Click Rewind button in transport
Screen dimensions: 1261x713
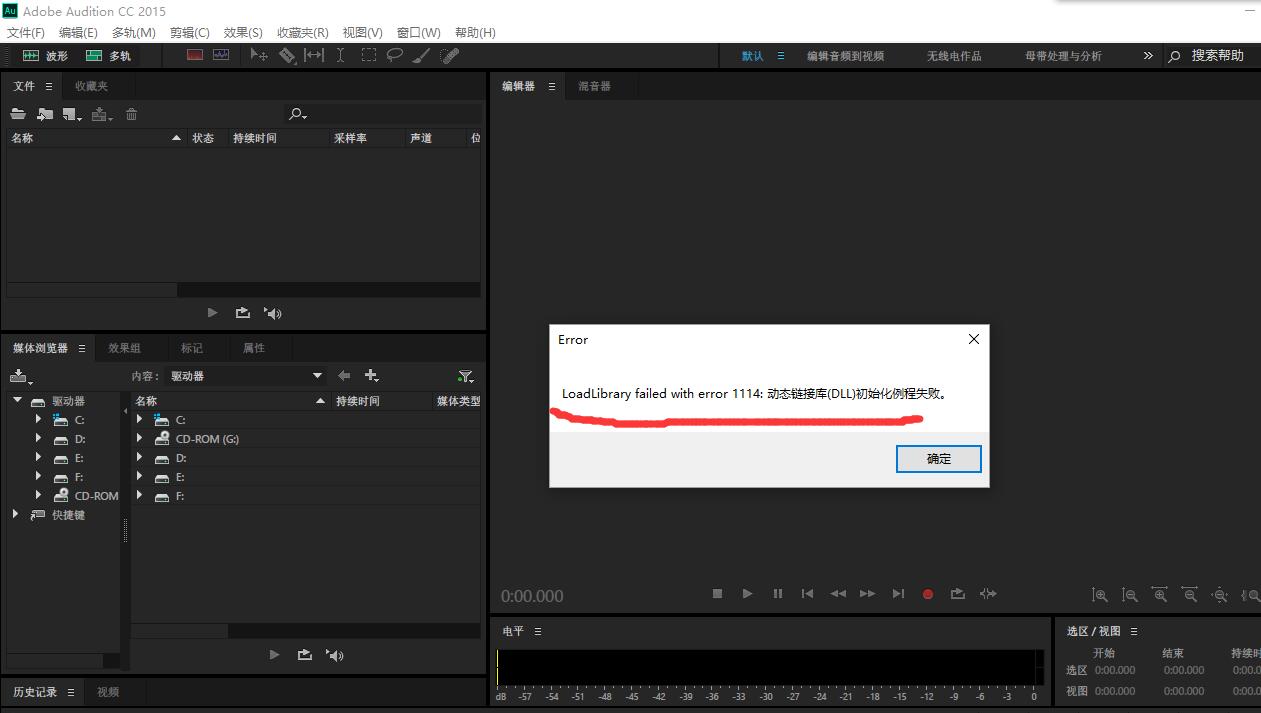coord(838,593)
